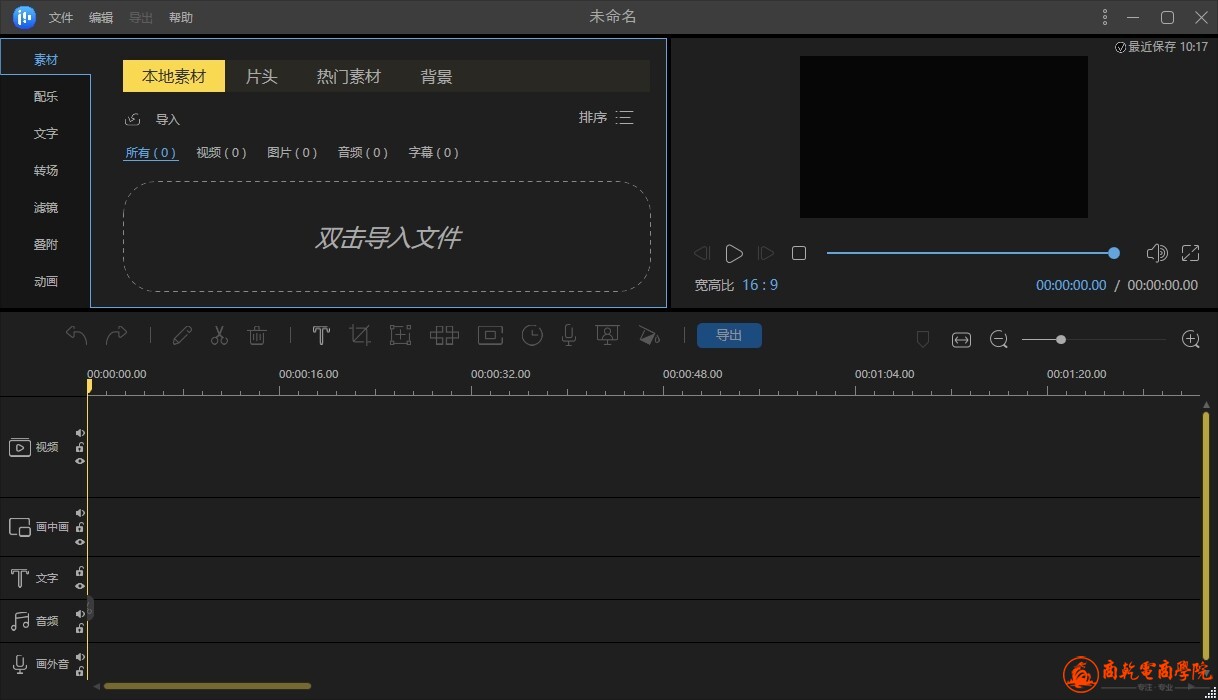Open the three-dot more options menu

coord(1104,17)
